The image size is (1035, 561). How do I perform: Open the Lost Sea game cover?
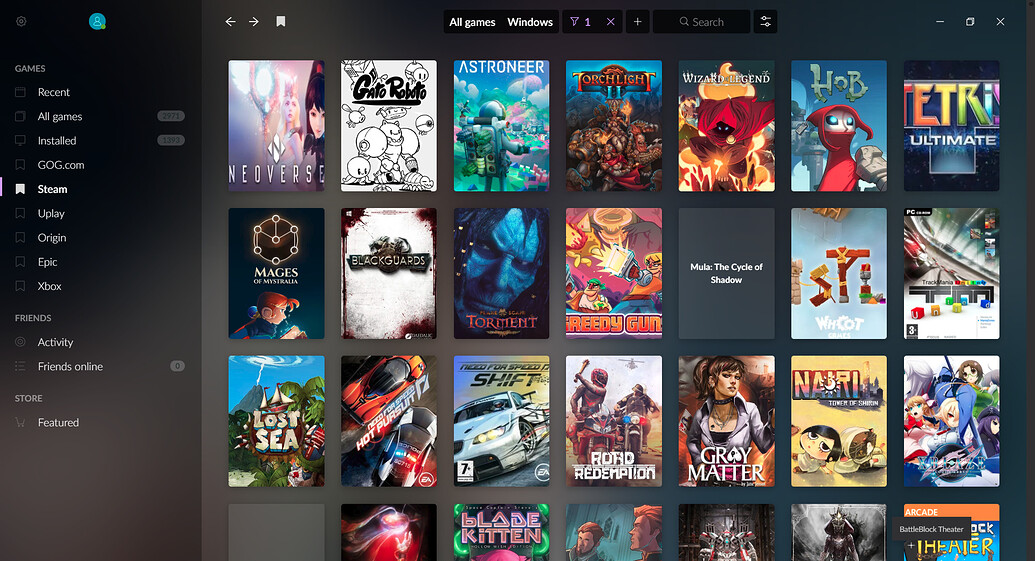pos(277,421)
